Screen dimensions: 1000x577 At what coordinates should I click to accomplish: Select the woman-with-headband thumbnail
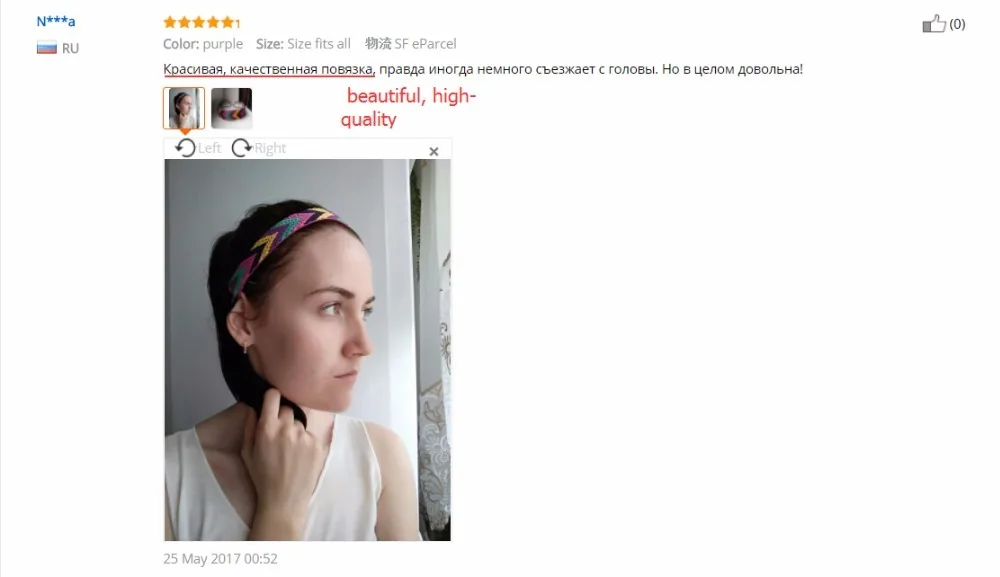pos(184,108)
